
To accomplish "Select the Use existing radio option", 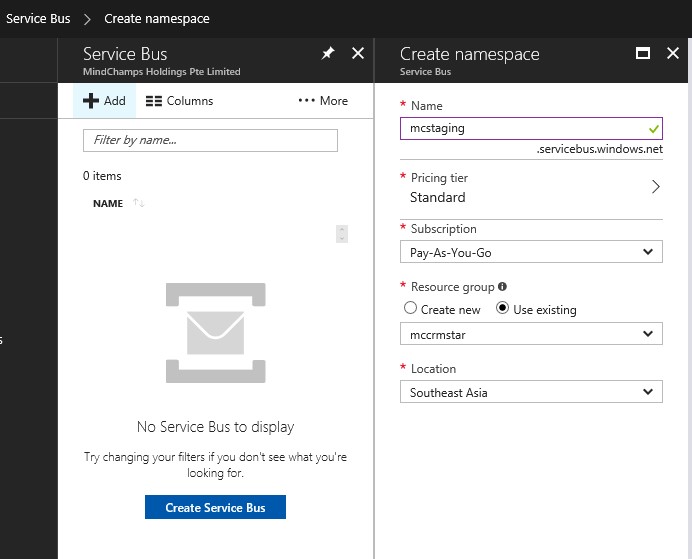I will pyautogui.click(x=503, y=309).
